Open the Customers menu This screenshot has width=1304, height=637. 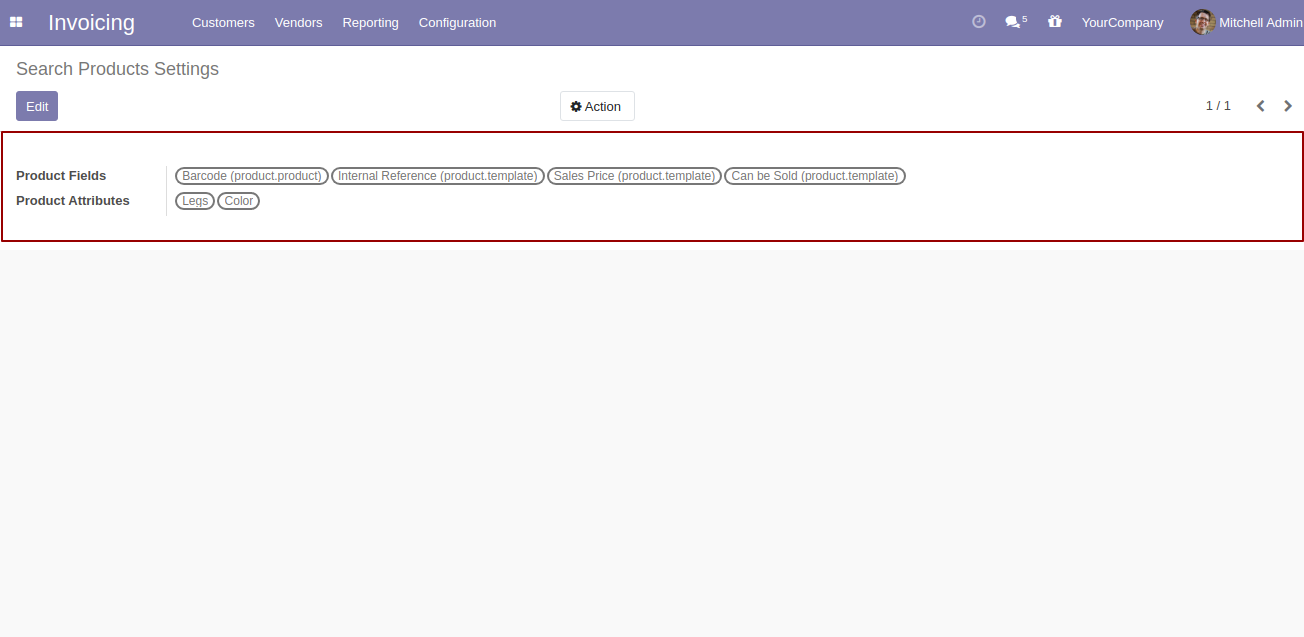(223, 22)
